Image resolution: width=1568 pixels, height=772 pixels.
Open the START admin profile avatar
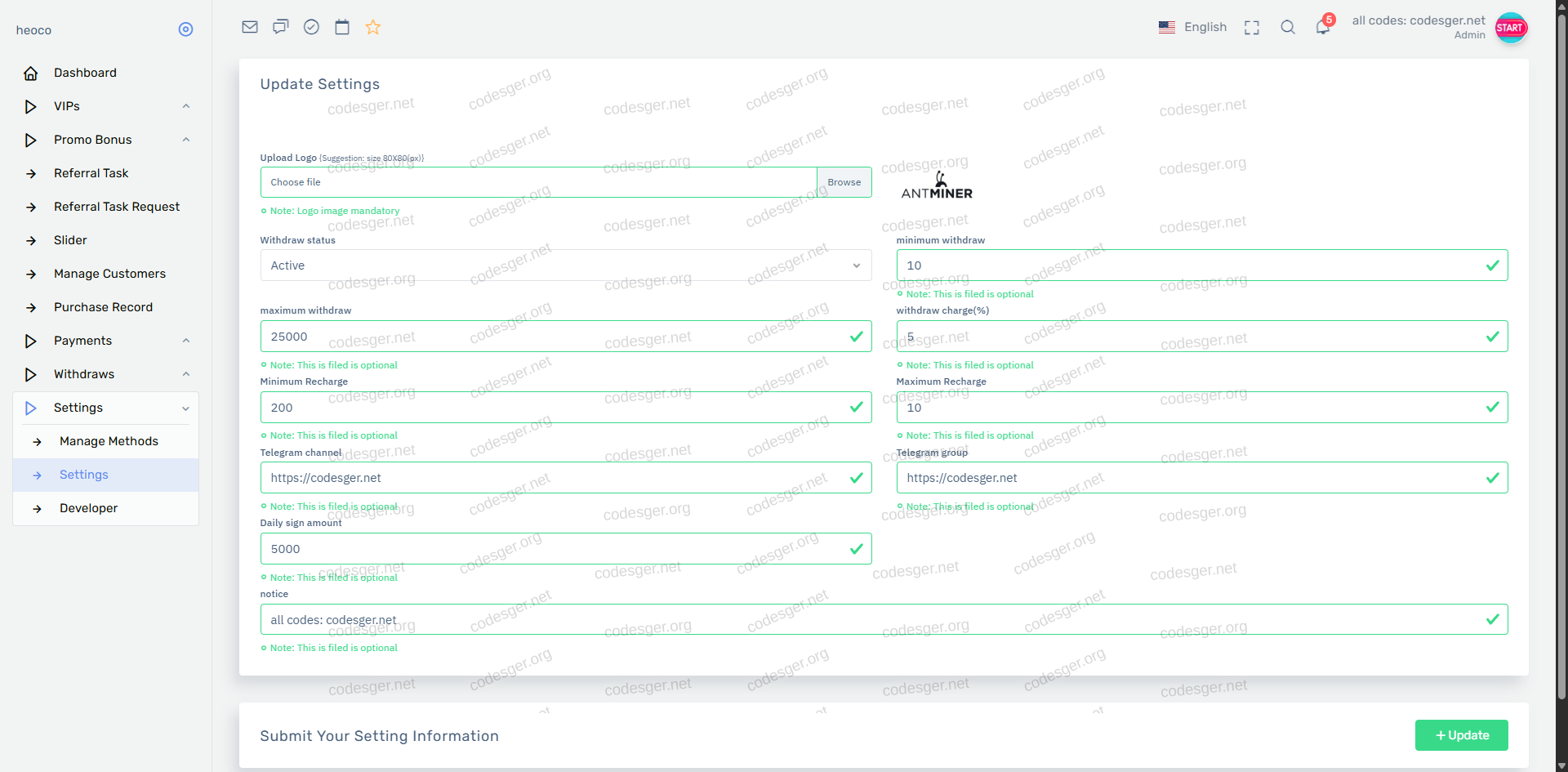(1510, 28)
